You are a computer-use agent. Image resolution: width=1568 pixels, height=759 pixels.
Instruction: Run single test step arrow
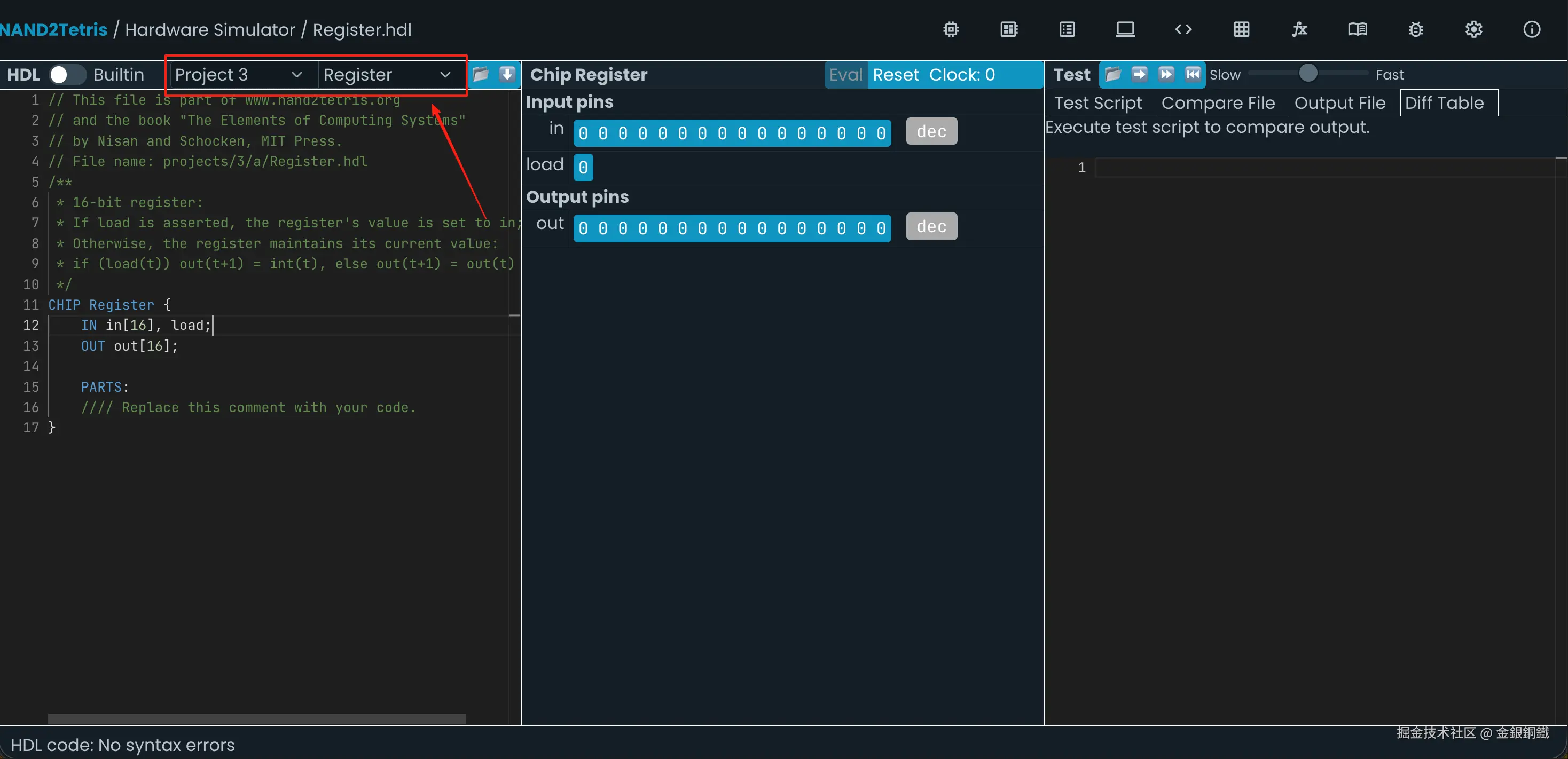1139,74
